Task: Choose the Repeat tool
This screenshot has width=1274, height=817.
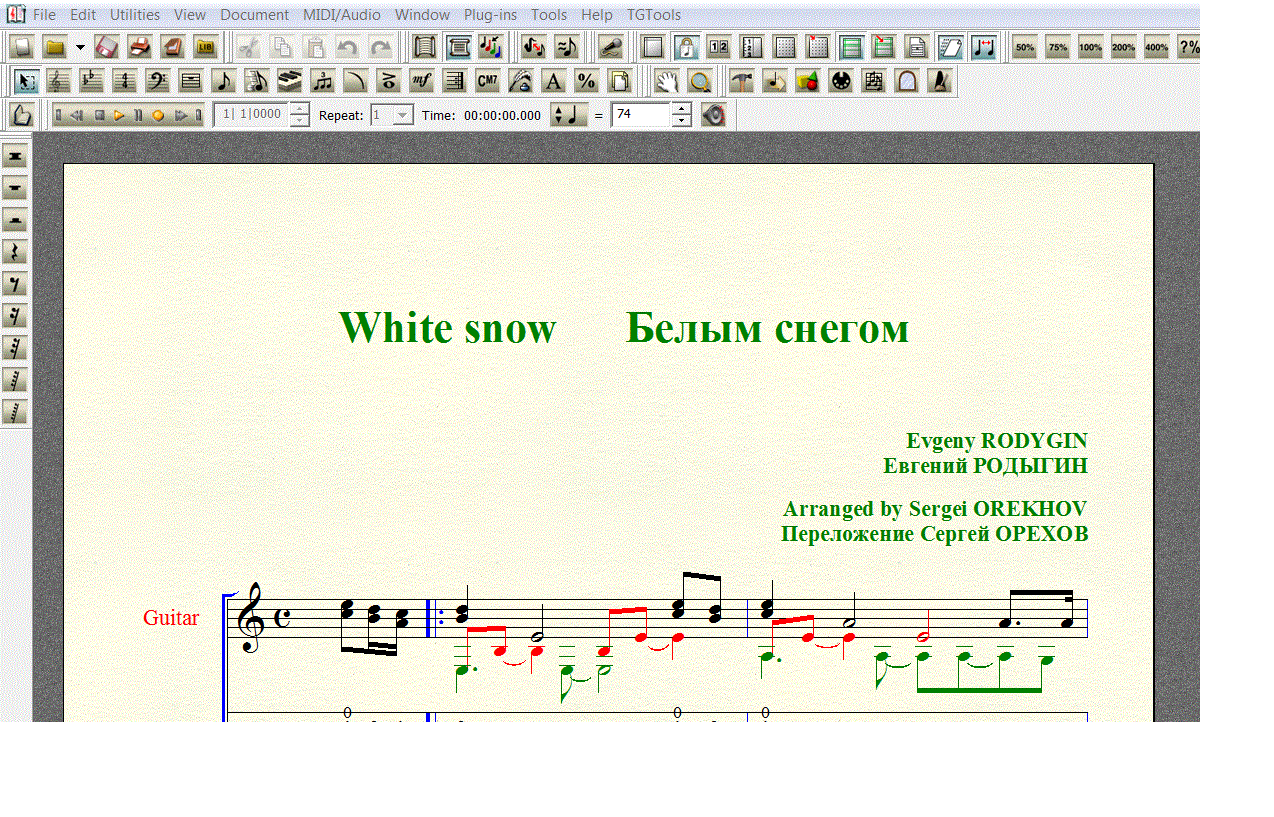Action: pos(454,82)
